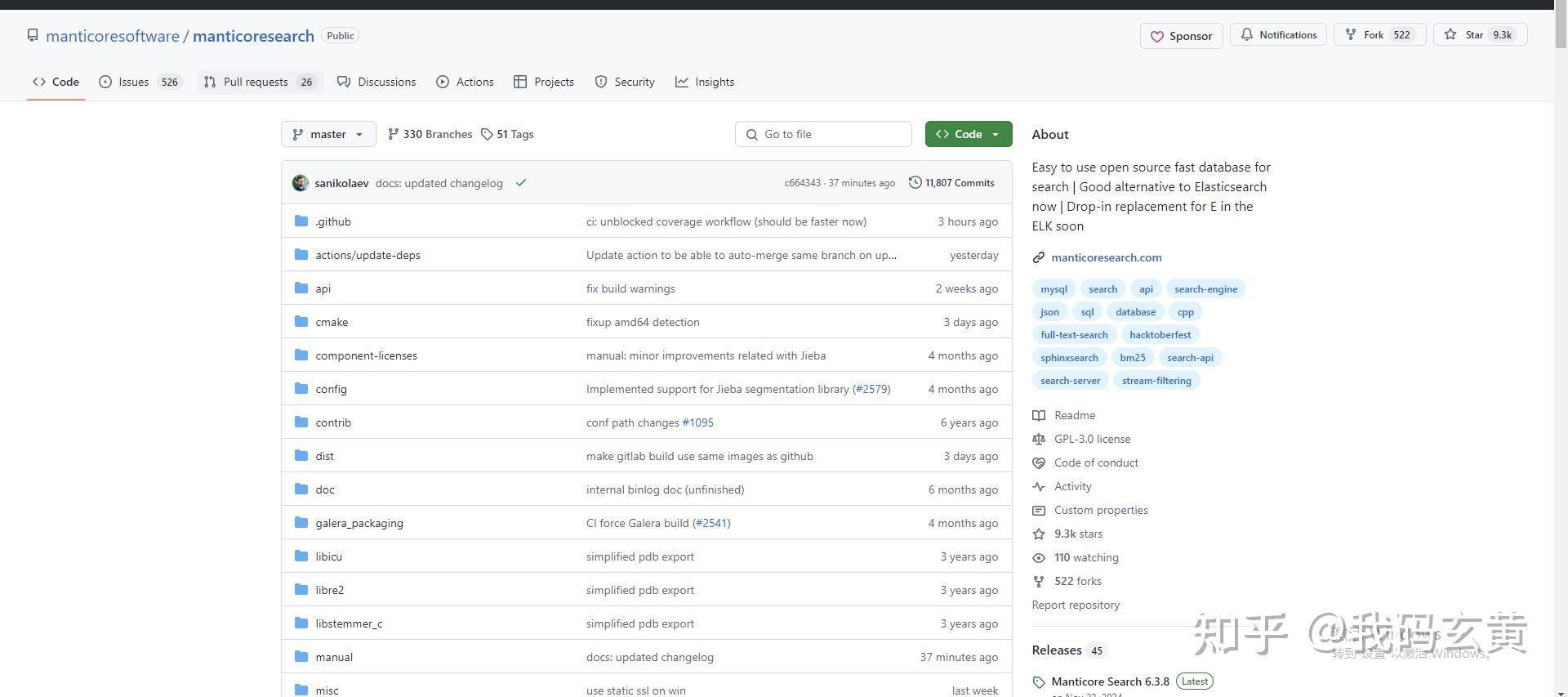Viewport: 1568px width, 697px height.
Task: Click the galera_packaging folder icon
Action: [301, 522]
